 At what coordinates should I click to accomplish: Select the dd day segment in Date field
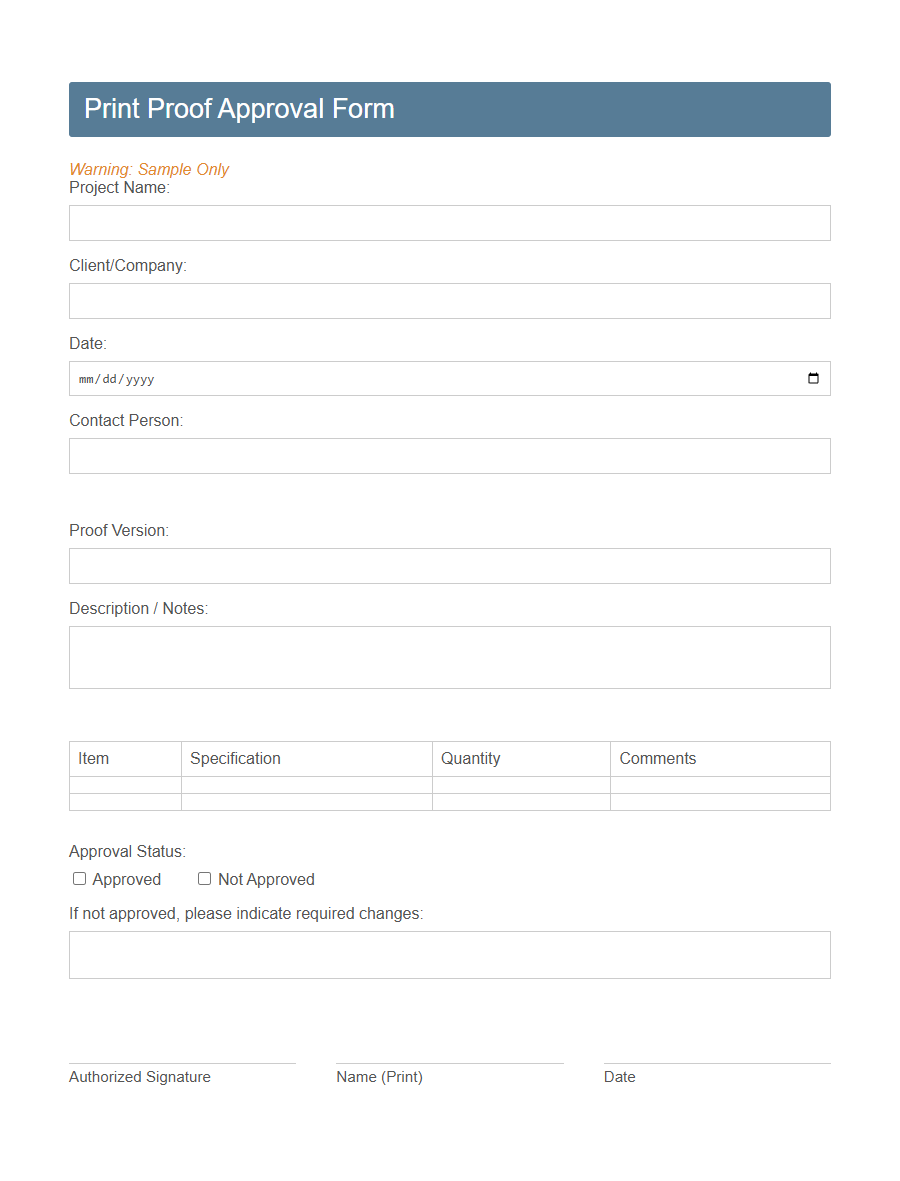tap(109, 378)
